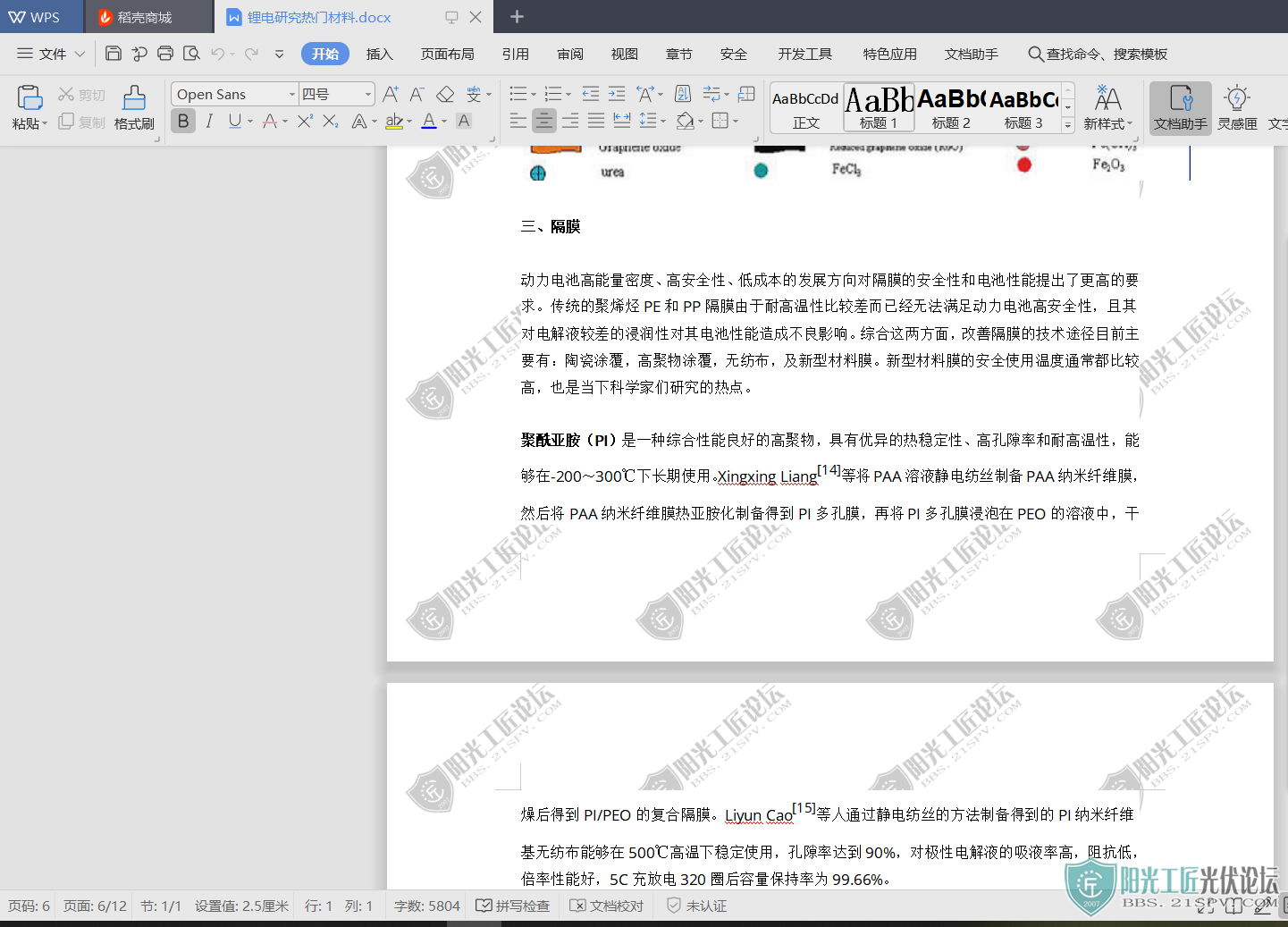Open line spacing dropdown

[x=664, y=122]
